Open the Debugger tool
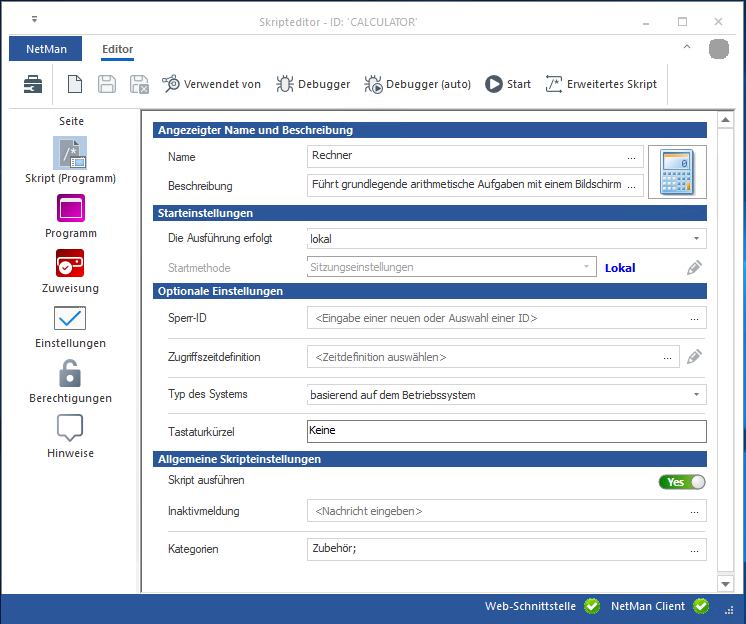Image resolution: width=746 pixels, height=624 pixels. tap(312, 84)
